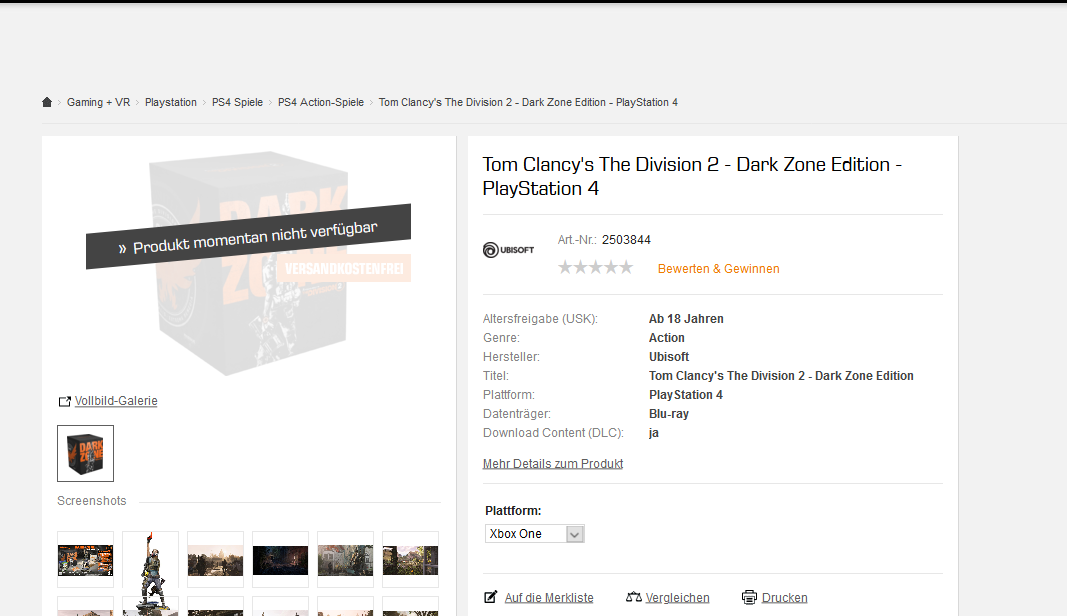Navigate to Playstation breadcrumb category
This screenshot has height=616, width=1067.
(x=171, y=102)
